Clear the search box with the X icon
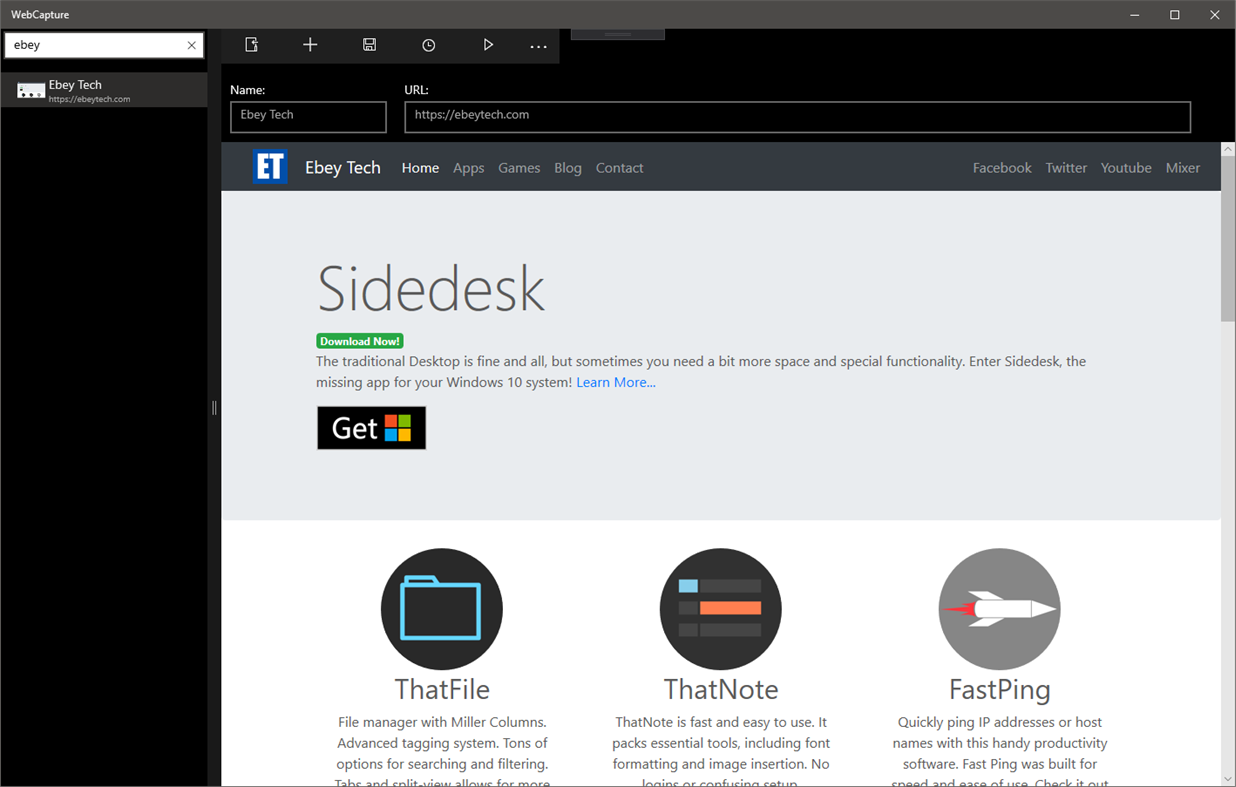The height and width of the screenshot is (787, 1236). [x=191, y=45]
